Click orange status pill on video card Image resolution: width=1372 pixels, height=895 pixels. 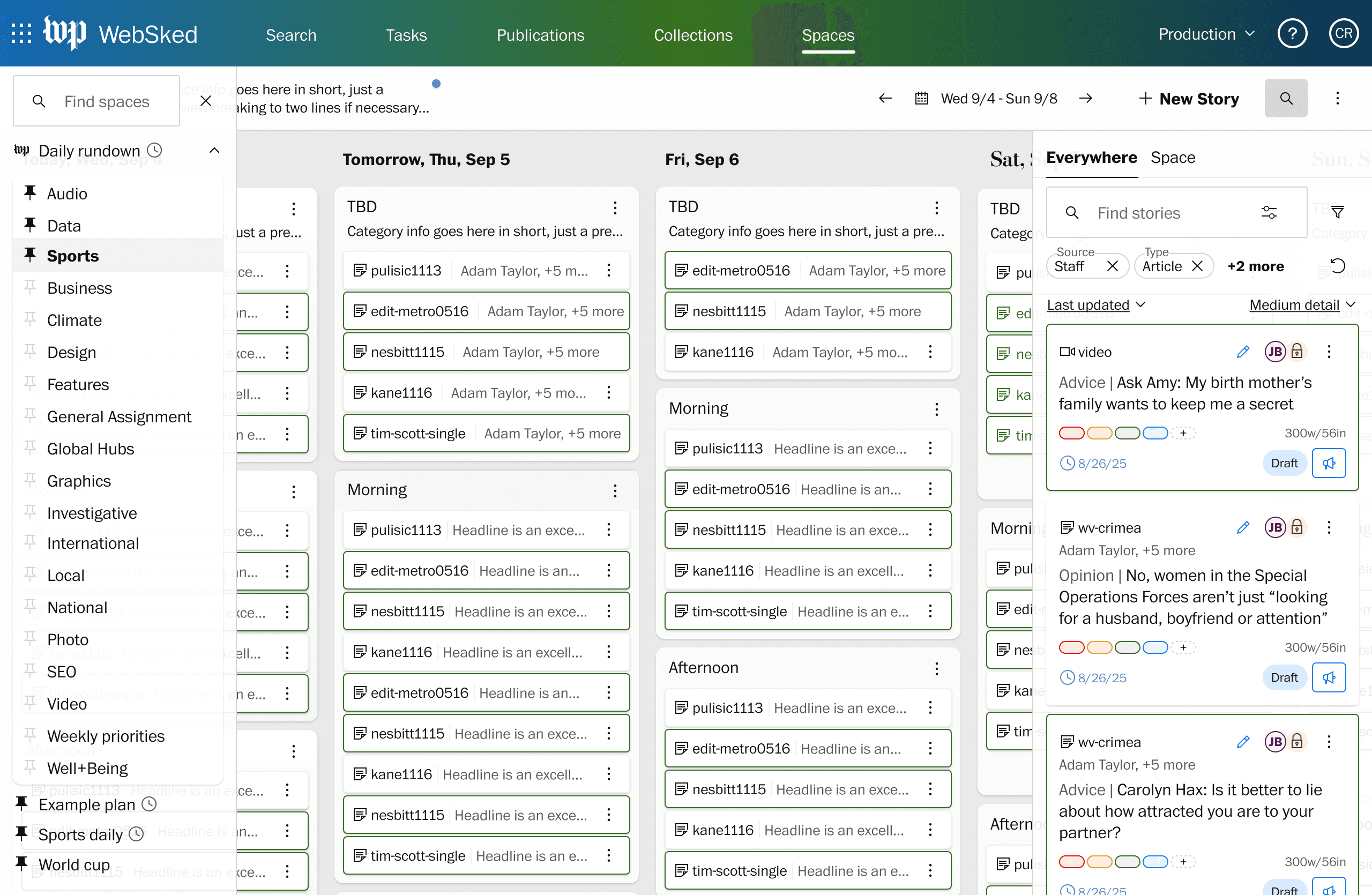click(x=1099, y=433)
